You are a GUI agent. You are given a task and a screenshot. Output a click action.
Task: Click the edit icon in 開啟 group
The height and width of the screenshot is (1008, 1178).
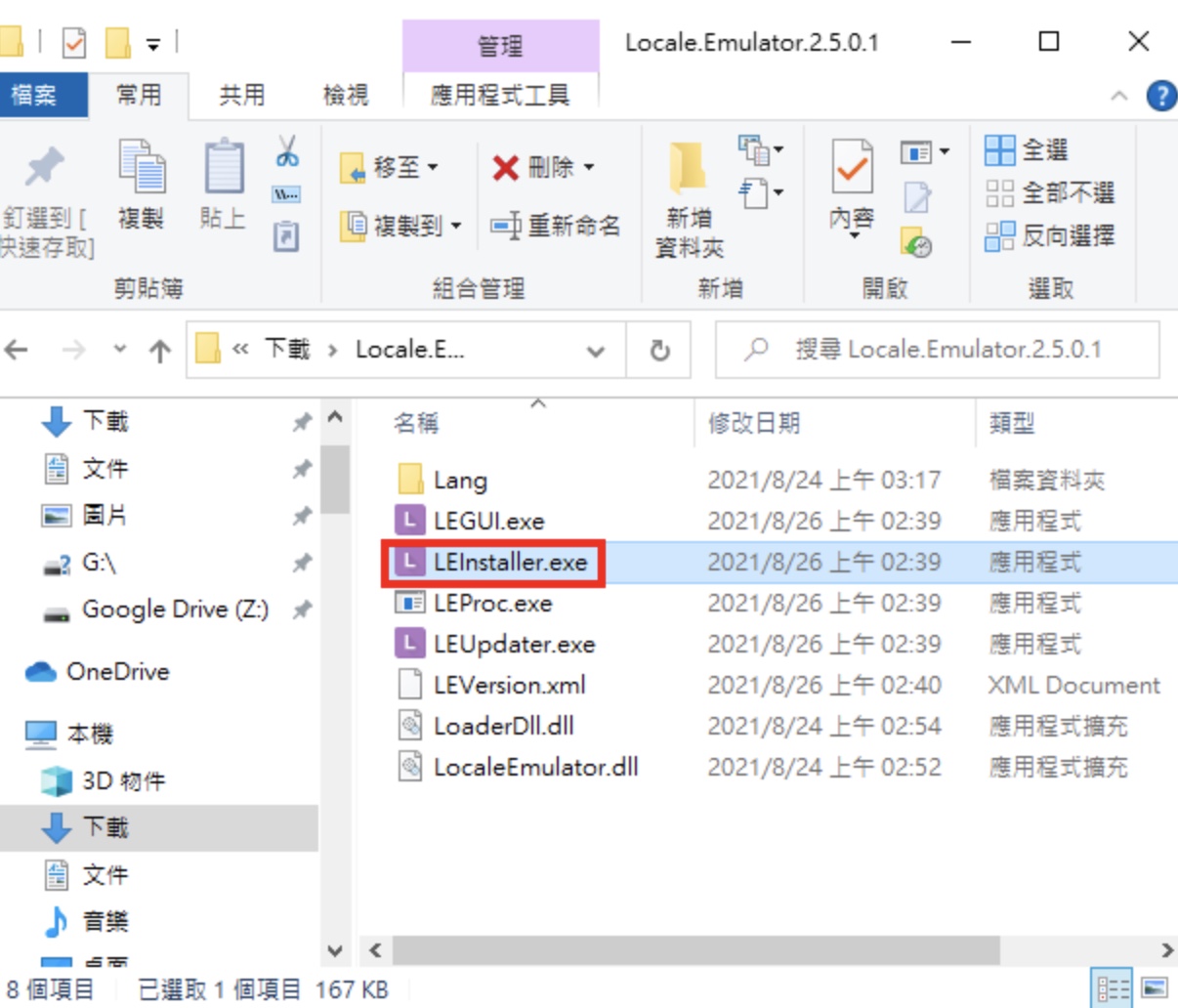click(x=916, y=197)
